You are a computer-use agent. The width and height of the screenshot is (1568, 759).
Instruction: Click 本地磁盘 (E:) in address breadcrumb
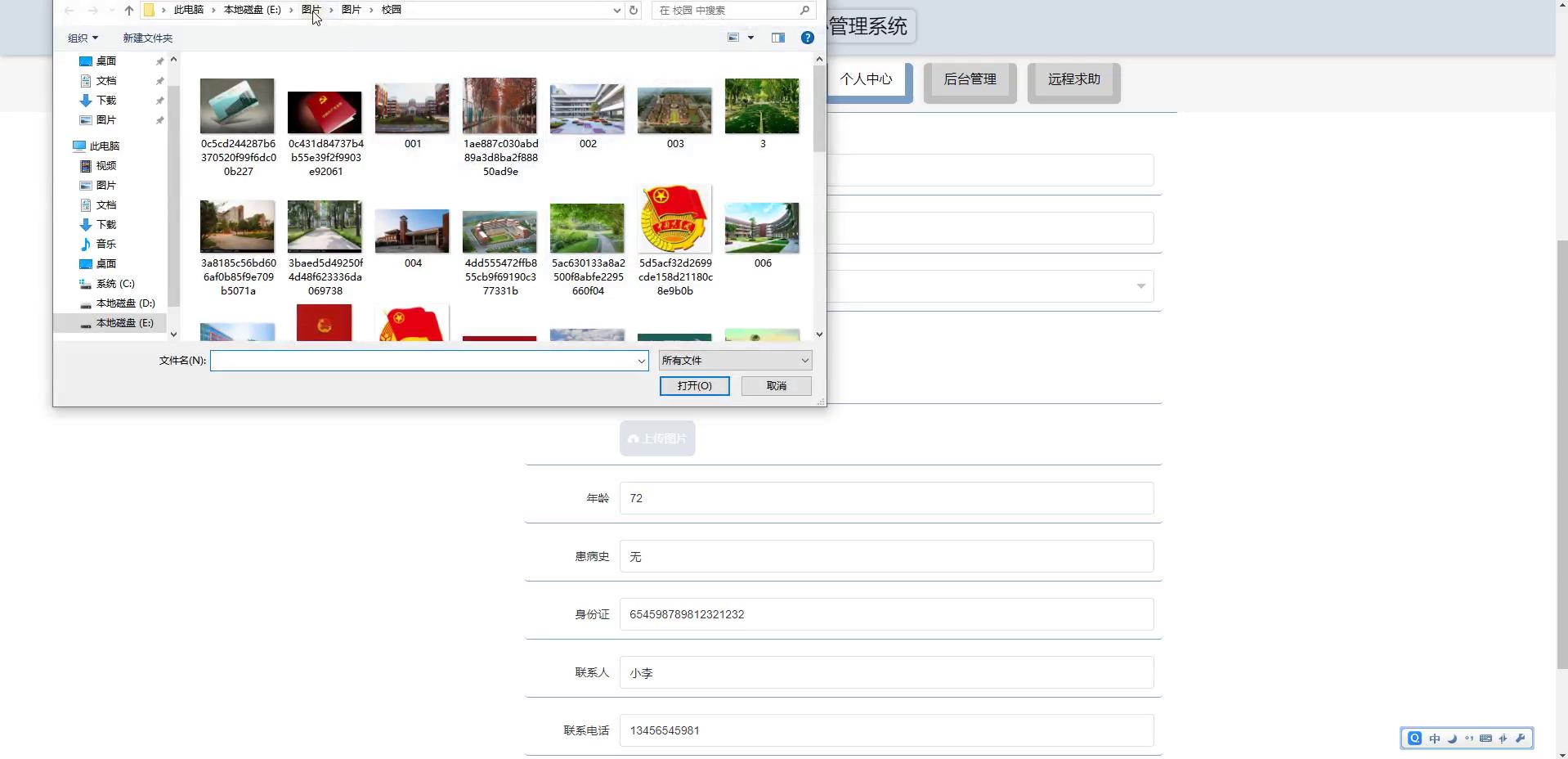[x=253, y=10]
